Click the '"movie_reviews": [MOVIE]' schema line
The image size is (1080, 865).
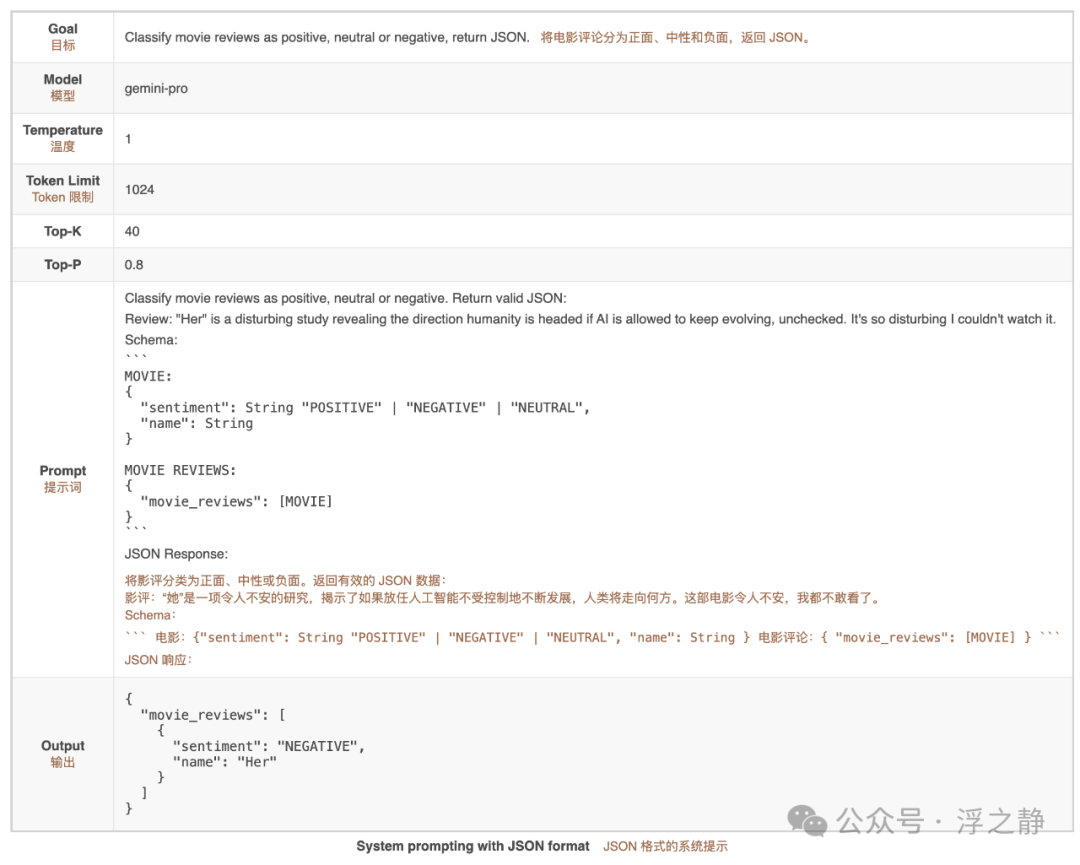pyautogui.click(x=236, y=501)
